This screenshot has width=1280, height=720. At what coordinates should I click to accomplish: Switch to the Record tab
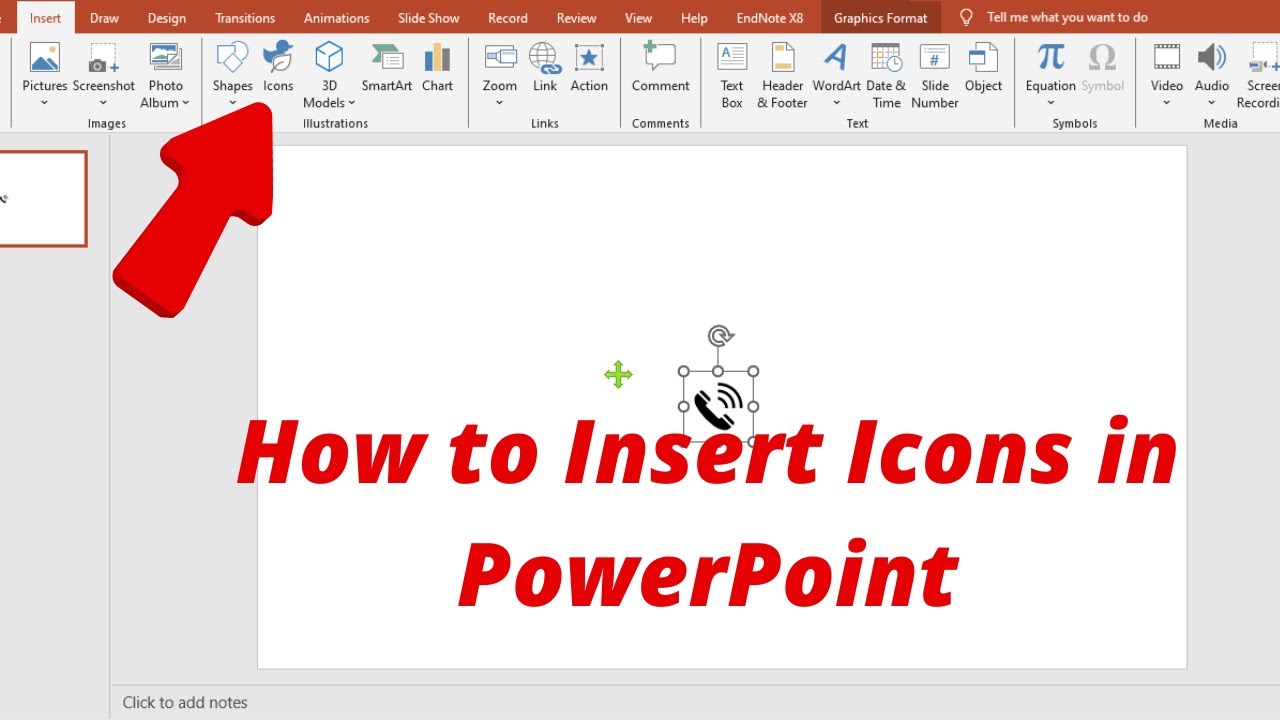pos(508,18)
